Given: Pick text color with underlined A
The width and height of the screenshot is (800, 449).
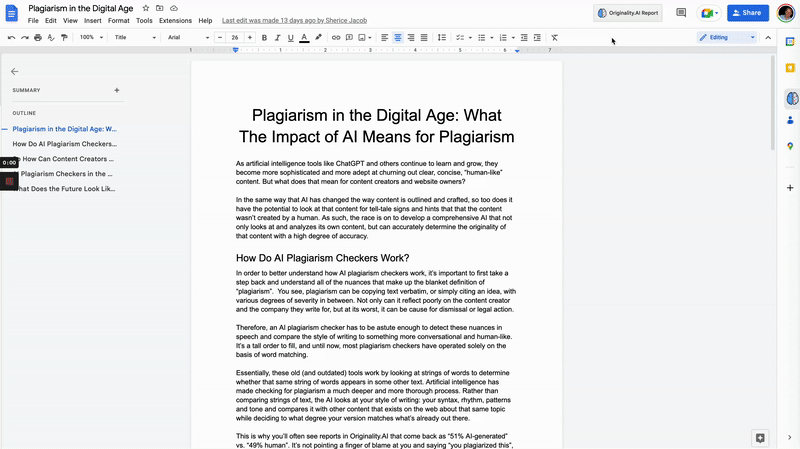Looking at the screenshot, I should click(304, 37).
